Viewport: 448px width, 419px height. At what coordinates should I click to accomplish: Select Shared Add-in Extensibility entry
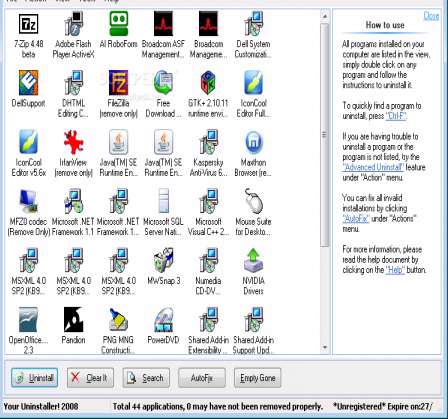[208, 331]
